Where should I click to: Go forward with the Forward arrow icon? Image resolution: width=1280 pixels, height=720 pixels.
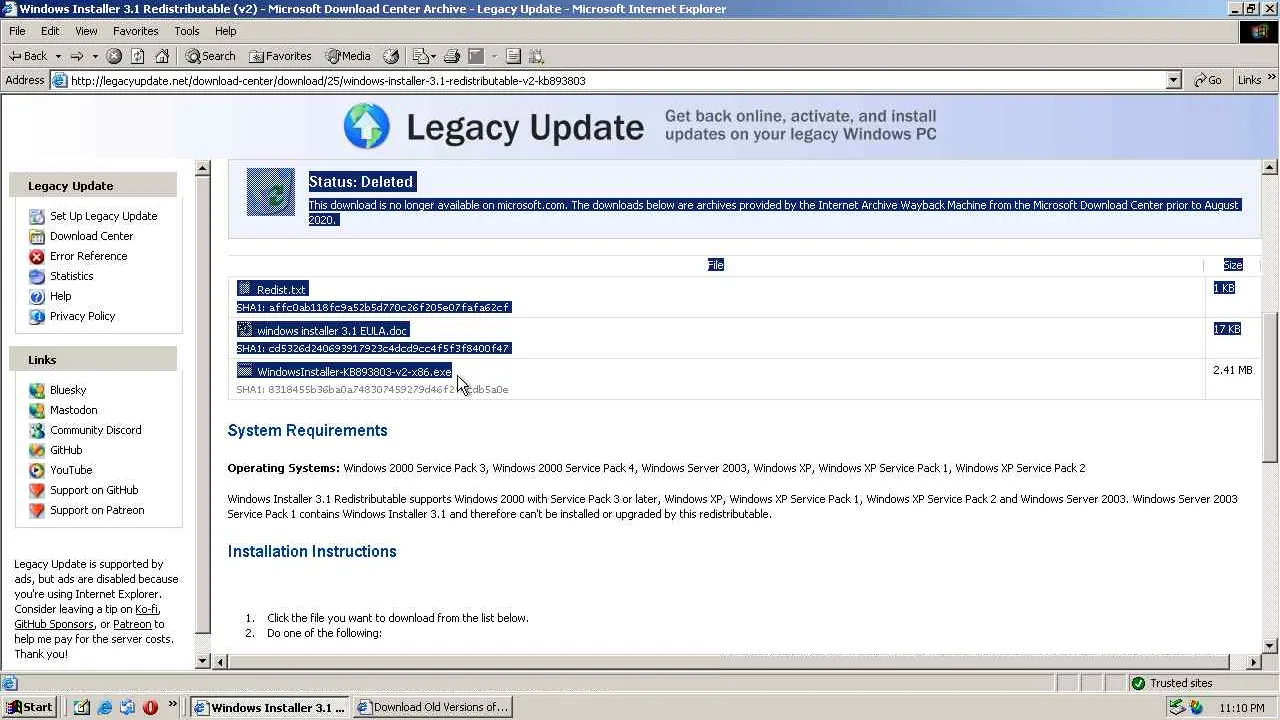tap(76, 56)
